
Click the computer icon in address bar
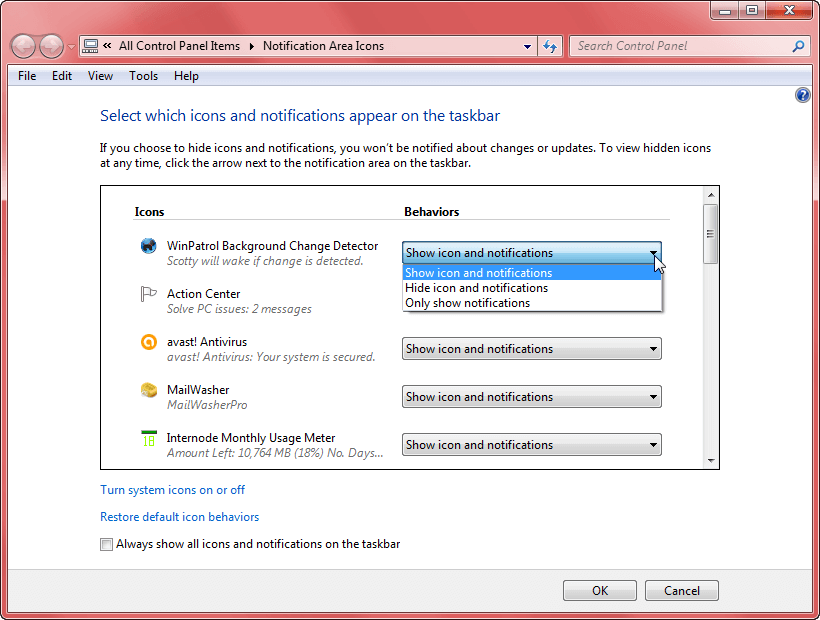[90, 46]
